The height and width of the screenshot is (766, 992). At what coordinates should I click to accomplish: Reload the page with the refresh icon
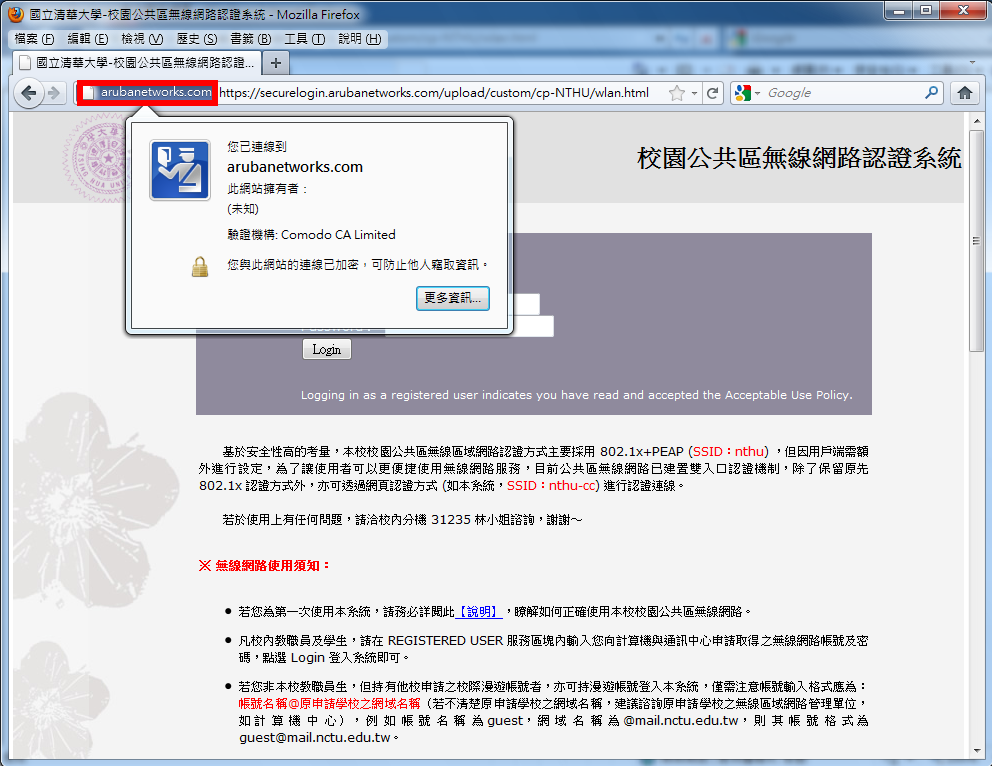(712, 93)
